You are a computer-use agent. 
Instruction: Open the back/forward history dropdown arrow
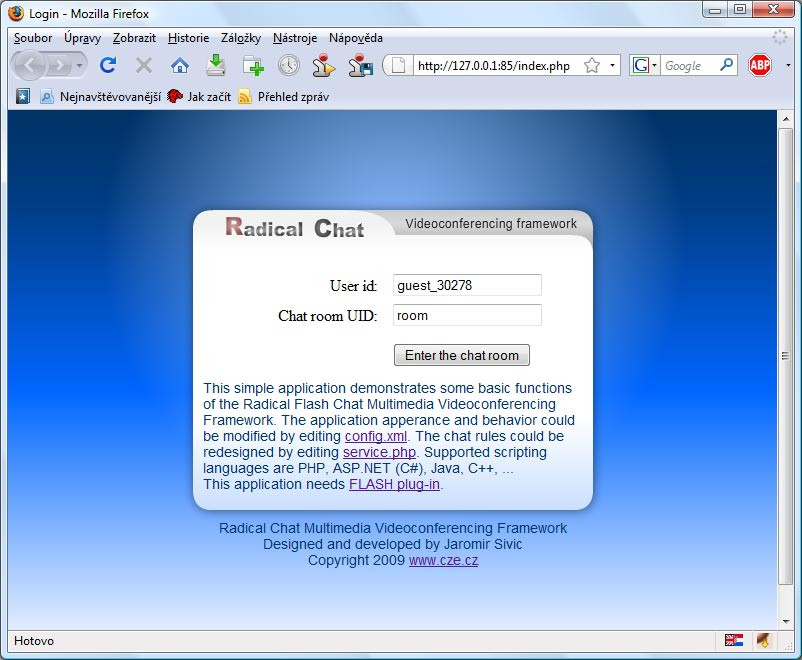(79, 65)
